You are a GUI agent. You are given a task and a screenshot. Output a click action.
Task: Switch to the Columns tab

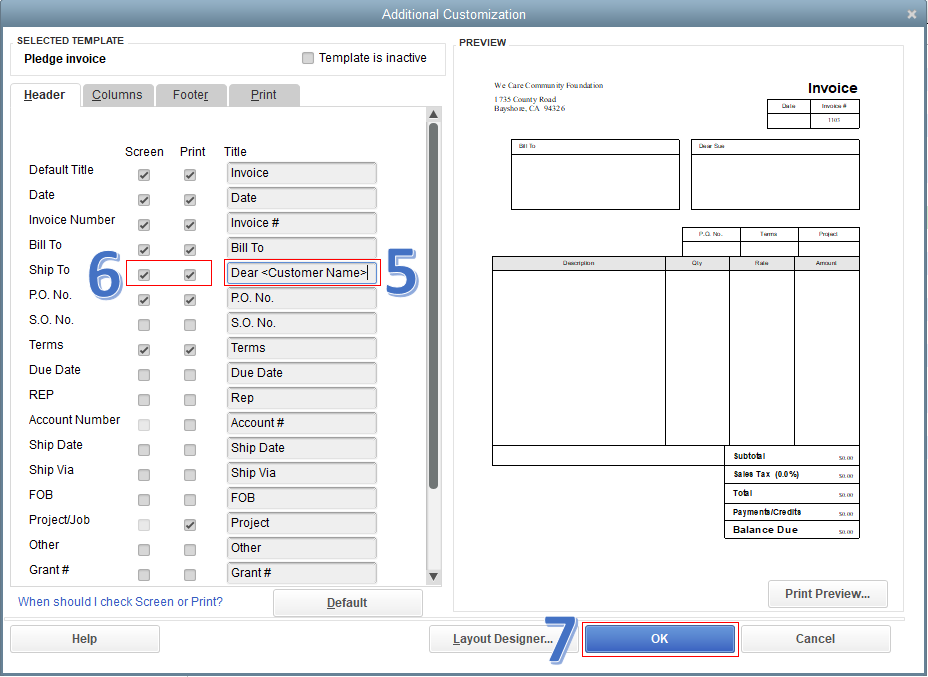click(117, 95)
